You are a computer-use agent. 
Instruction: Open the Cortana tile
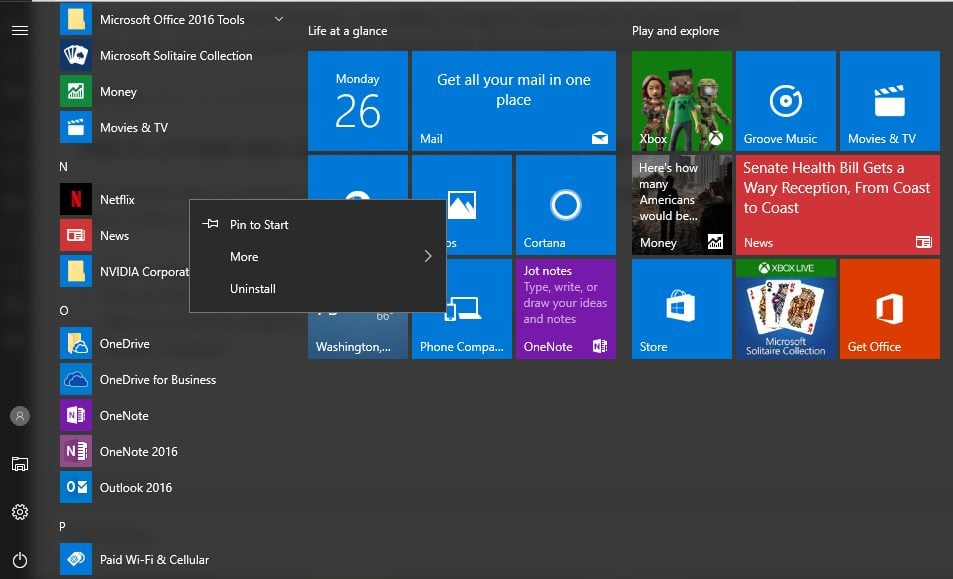[x=566, y=205]
